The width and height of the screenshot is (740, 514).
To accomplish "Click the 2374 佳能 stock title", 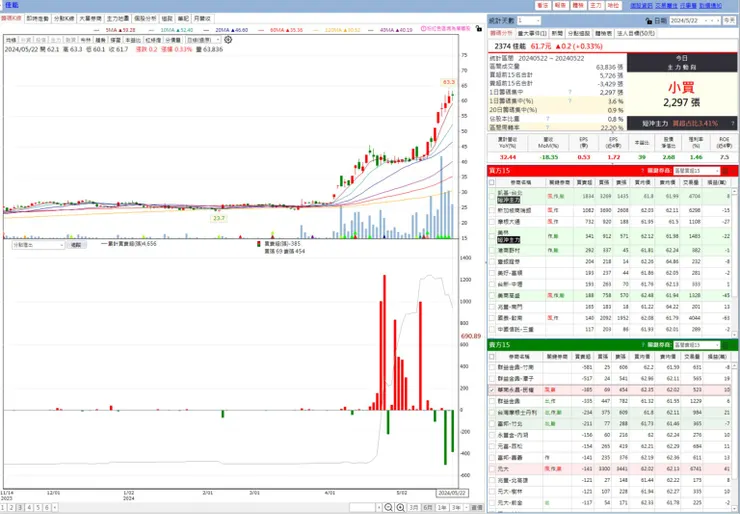I will pos(510,46).
